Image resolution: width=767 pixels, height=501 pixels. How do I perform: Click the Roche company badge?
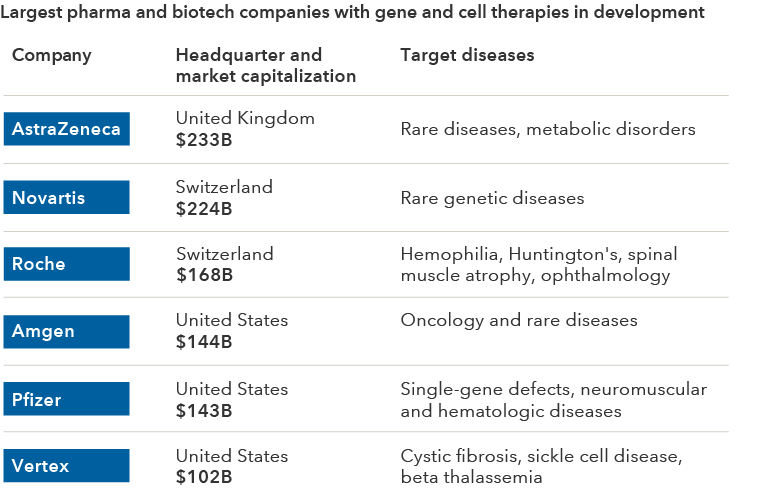[x=67, y=264]
